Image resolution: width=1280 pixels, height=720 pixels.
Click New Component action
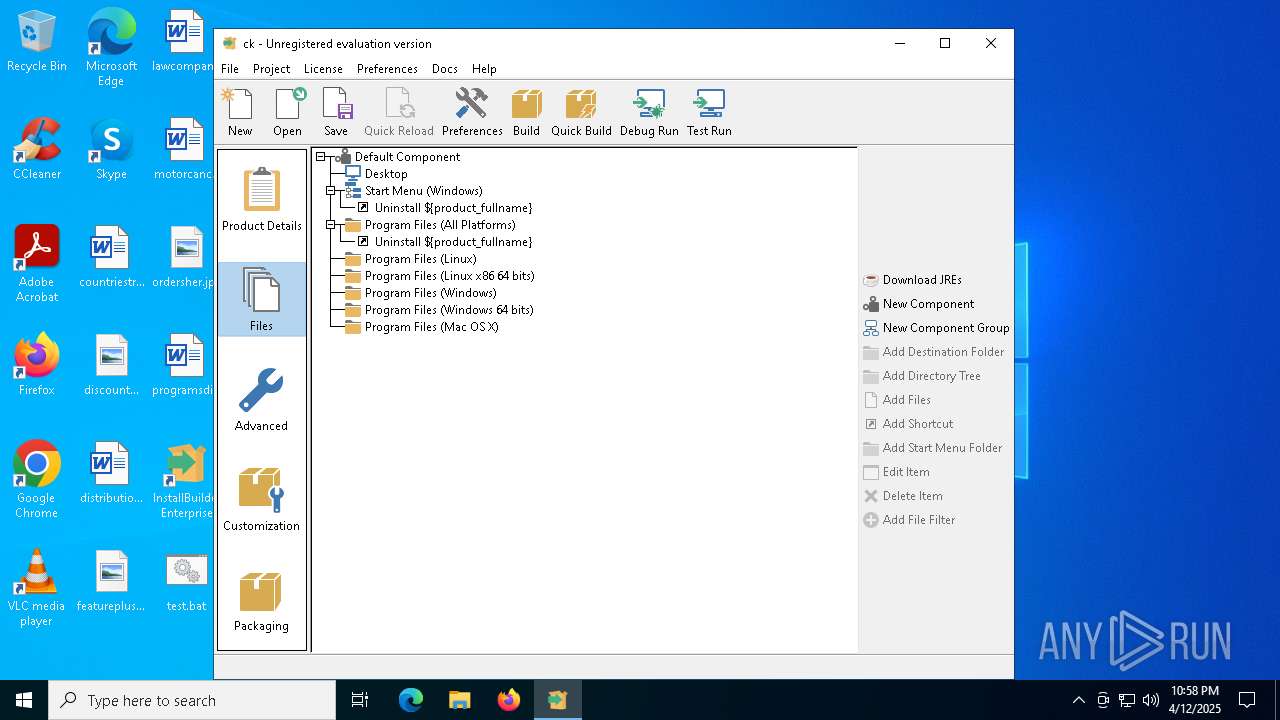coord(918,304)
